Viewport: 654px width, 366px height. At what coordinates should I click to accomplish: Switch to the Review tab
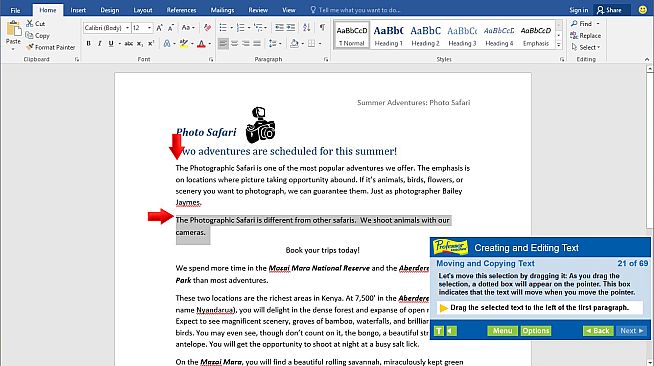[x=258, y=10]
